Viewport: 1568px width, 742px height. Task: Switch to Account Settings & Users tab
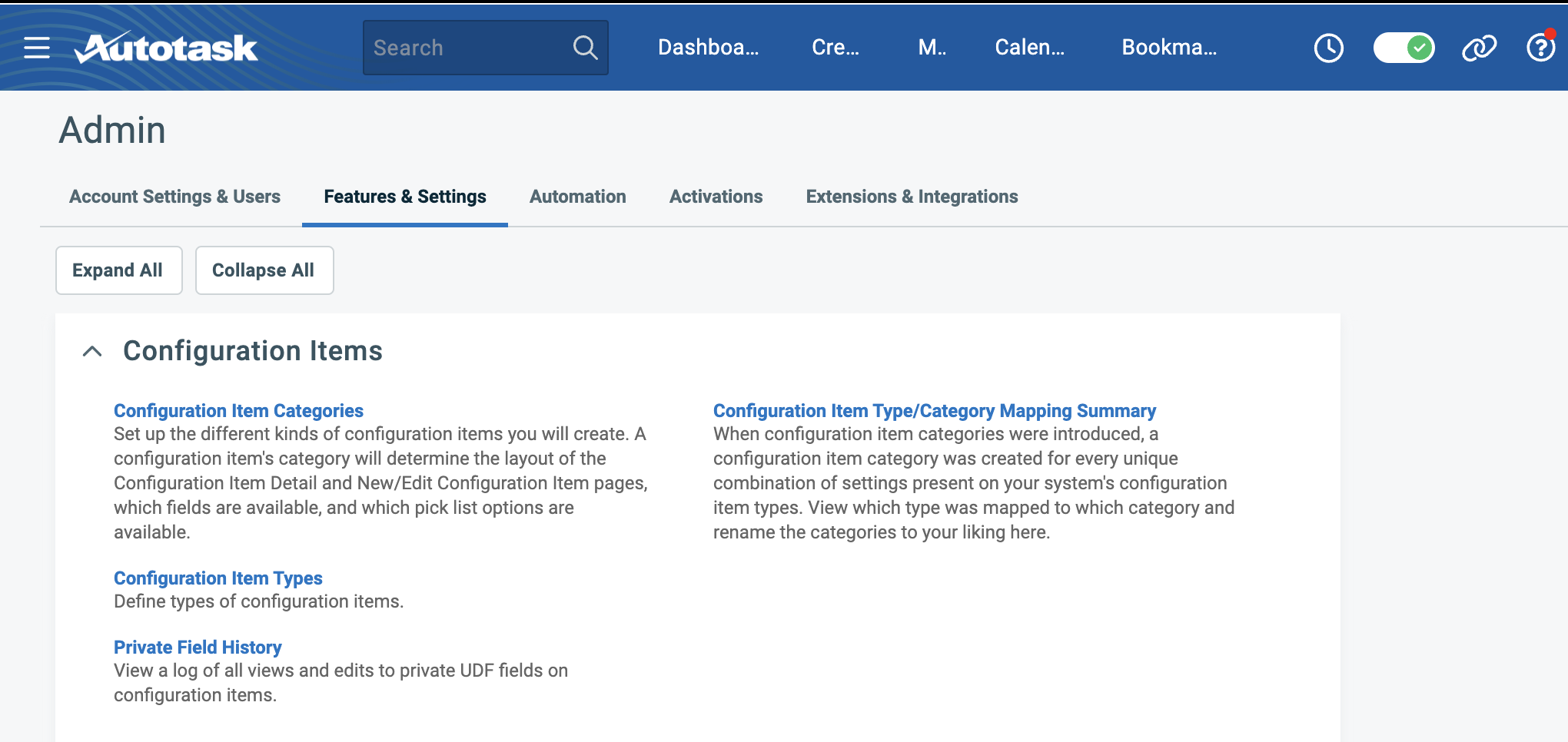click(x=174, y=197)
